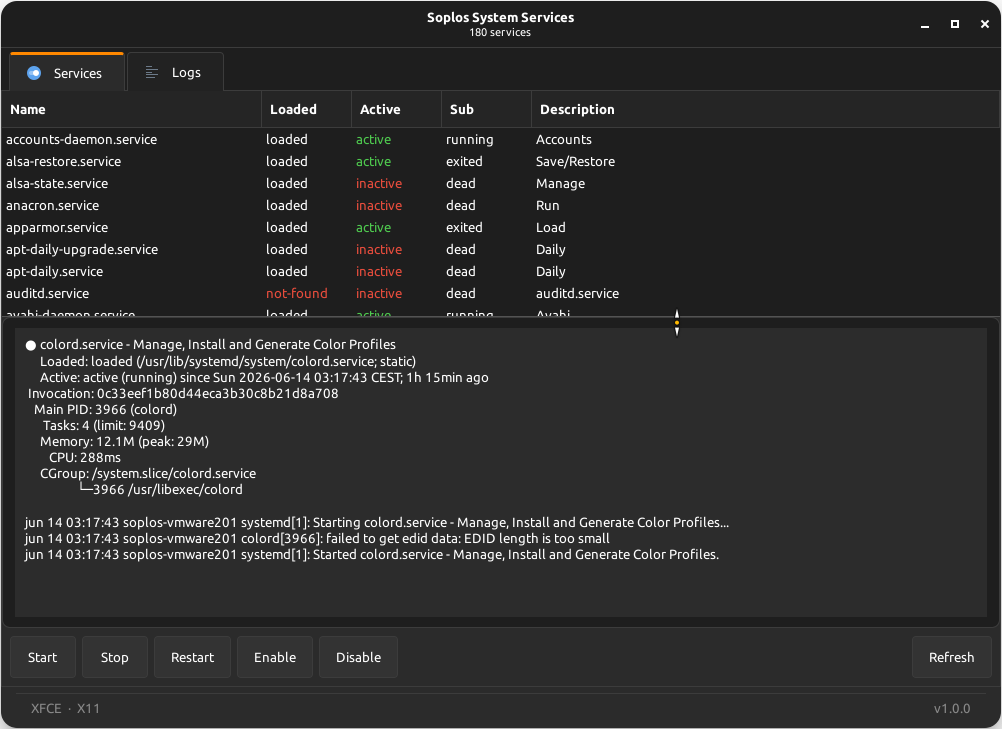Click the Enable button

pyautogui.click(x=275, y=657)
